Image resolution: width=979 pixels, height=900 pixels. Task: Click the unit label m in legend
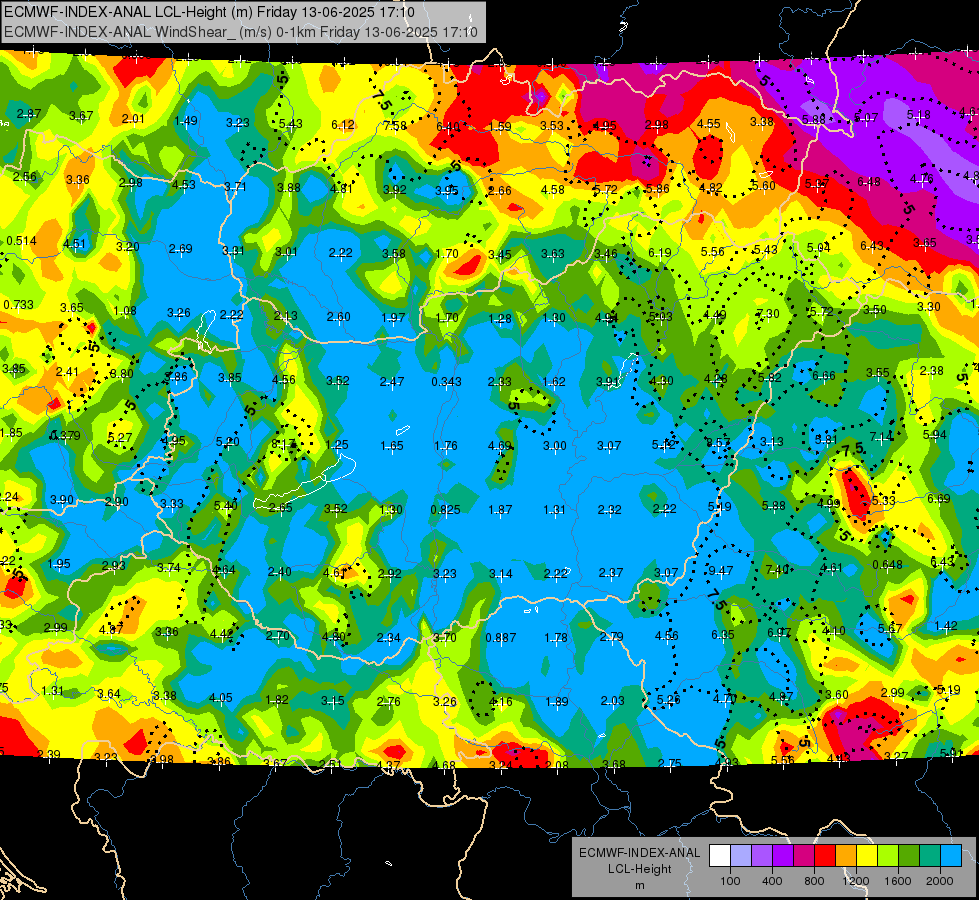(639, 885)
